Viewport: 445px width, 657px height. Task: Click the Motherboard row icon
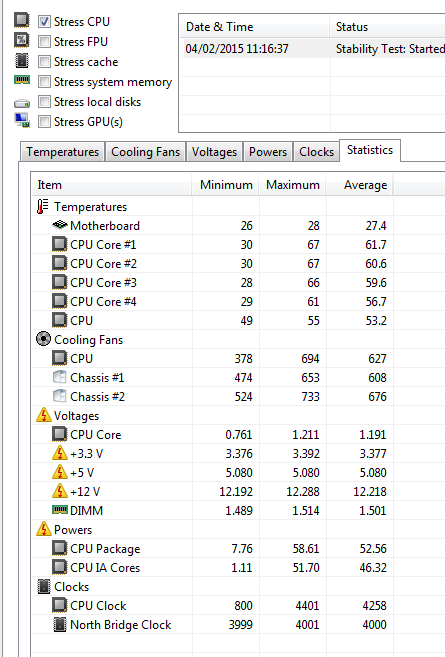60,225
